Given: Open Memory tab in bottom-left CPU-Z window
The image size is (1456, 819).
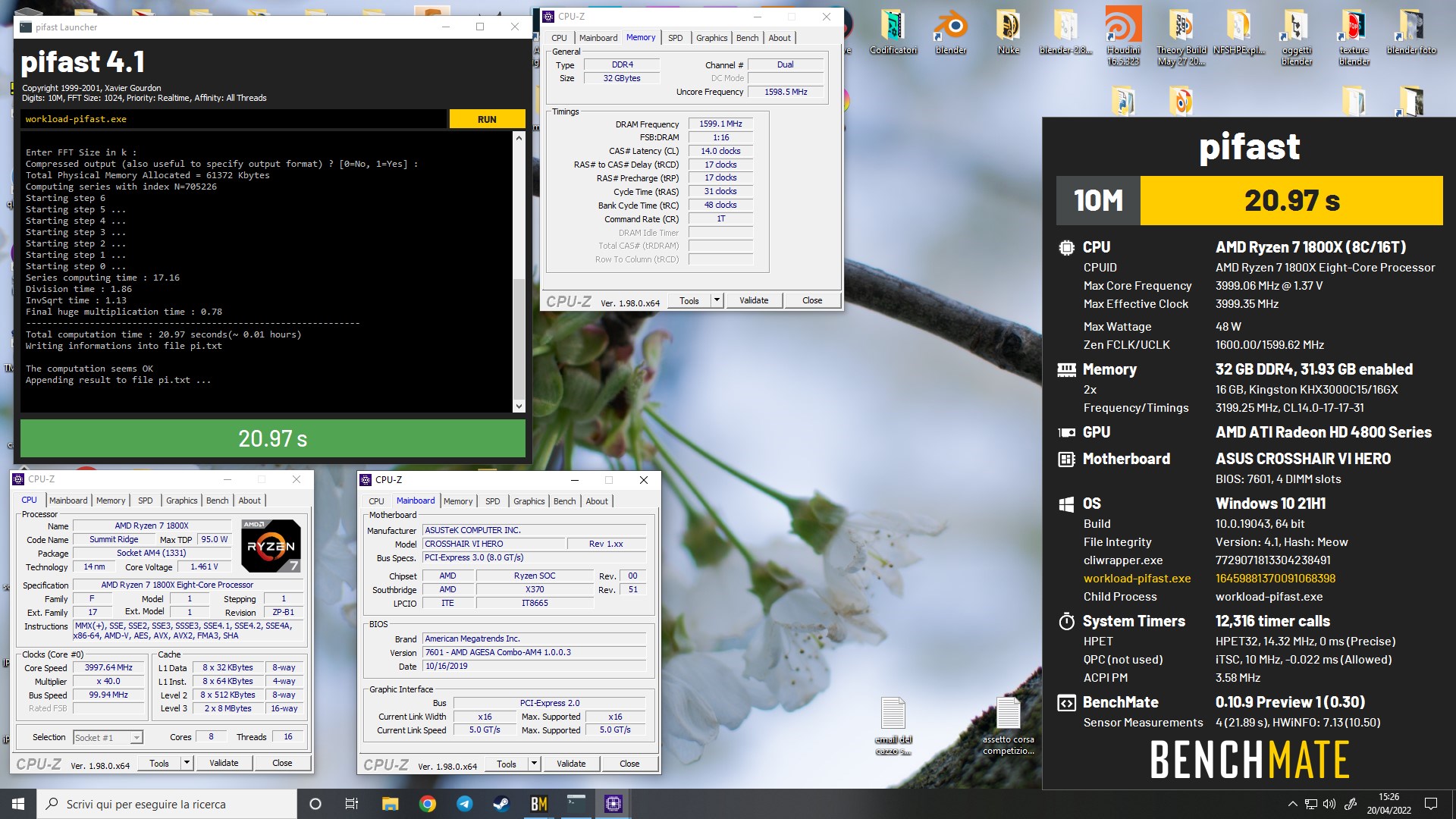Looking at the screenshot, I should click(x=111, y=500).
